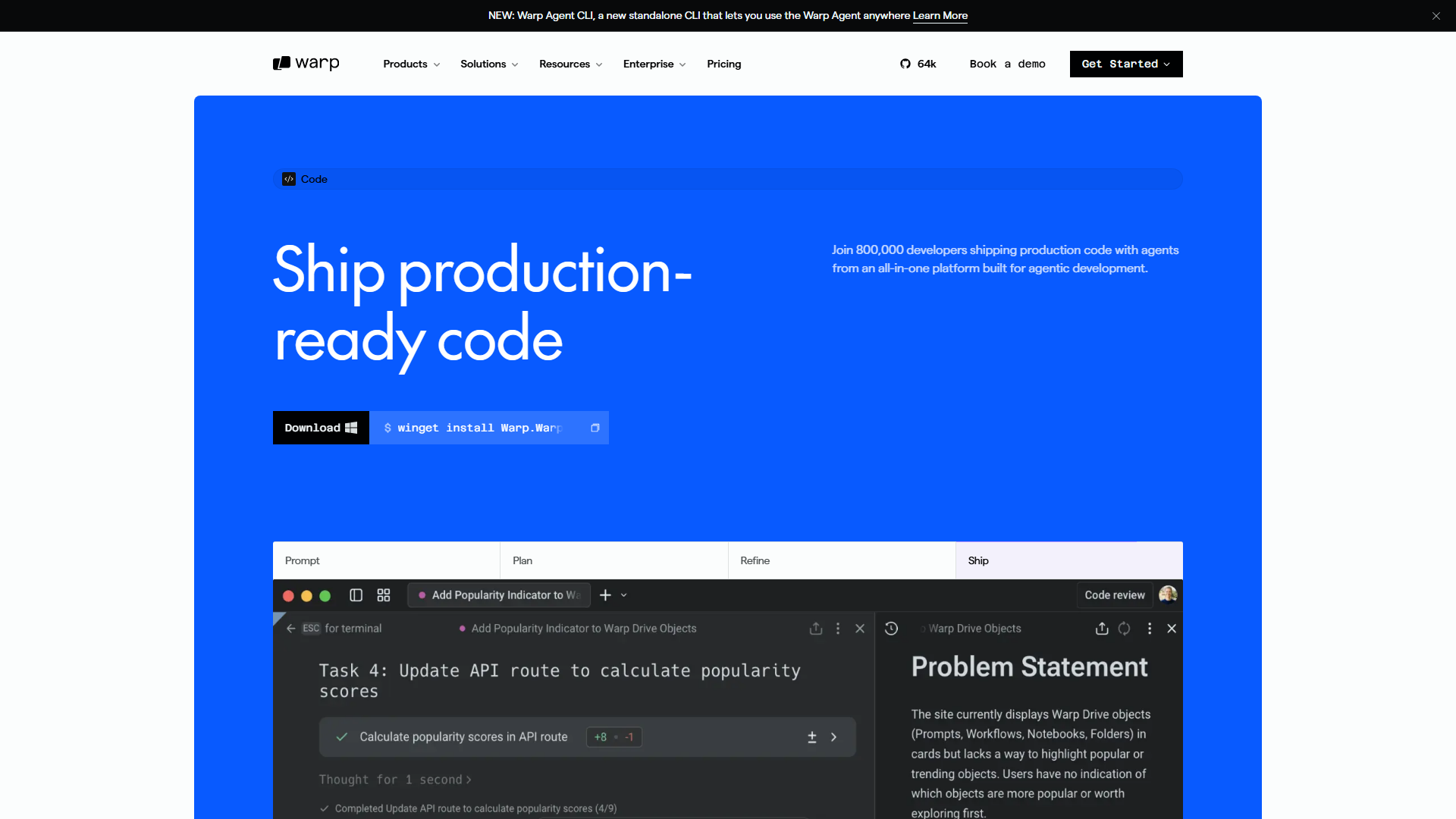This screenshot has height=819, width=1456.
Task: Click the green maximize dot of Warp window
Action: tap(325, 596)
